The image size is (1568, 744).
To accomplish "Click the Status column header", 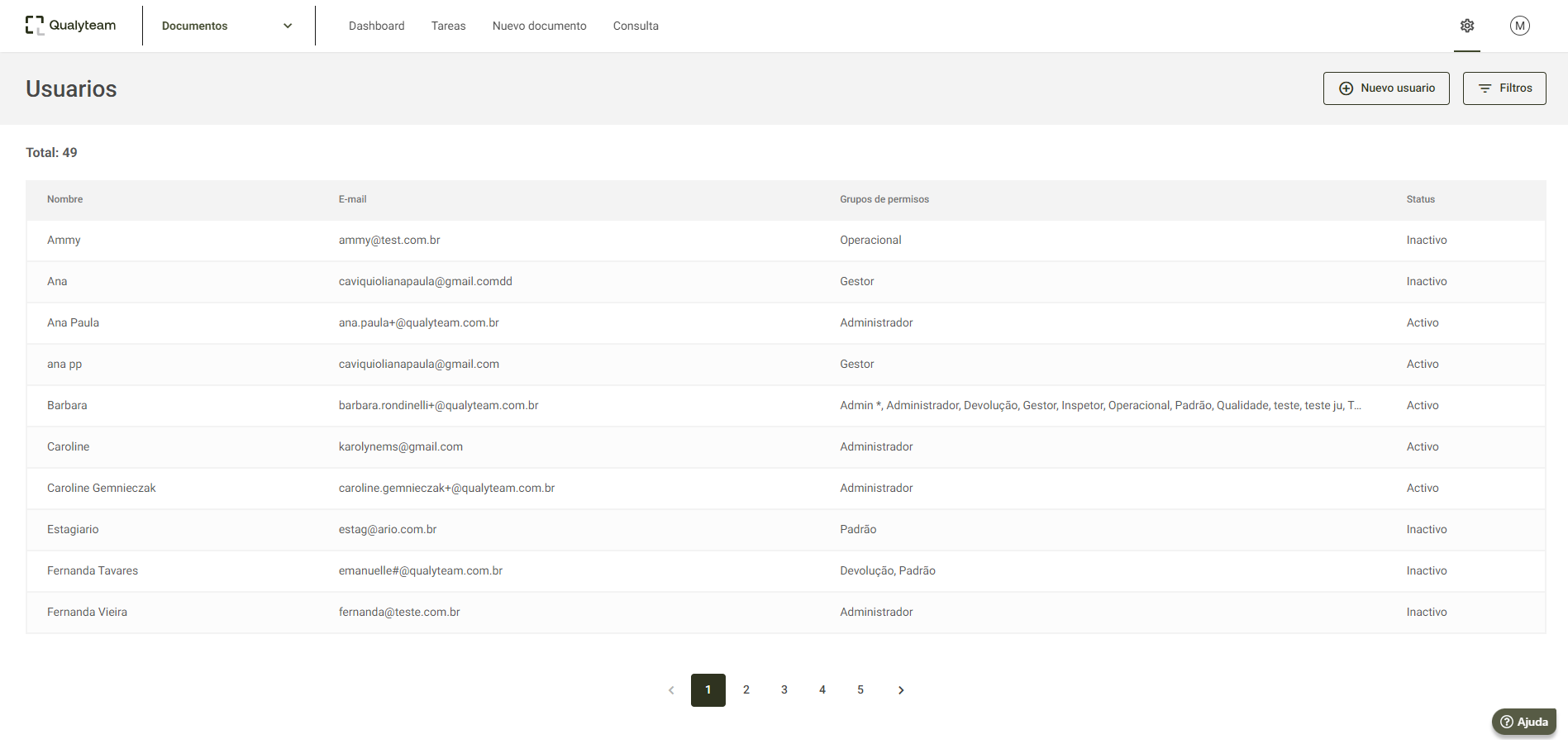I will [x=1421, y=199].
